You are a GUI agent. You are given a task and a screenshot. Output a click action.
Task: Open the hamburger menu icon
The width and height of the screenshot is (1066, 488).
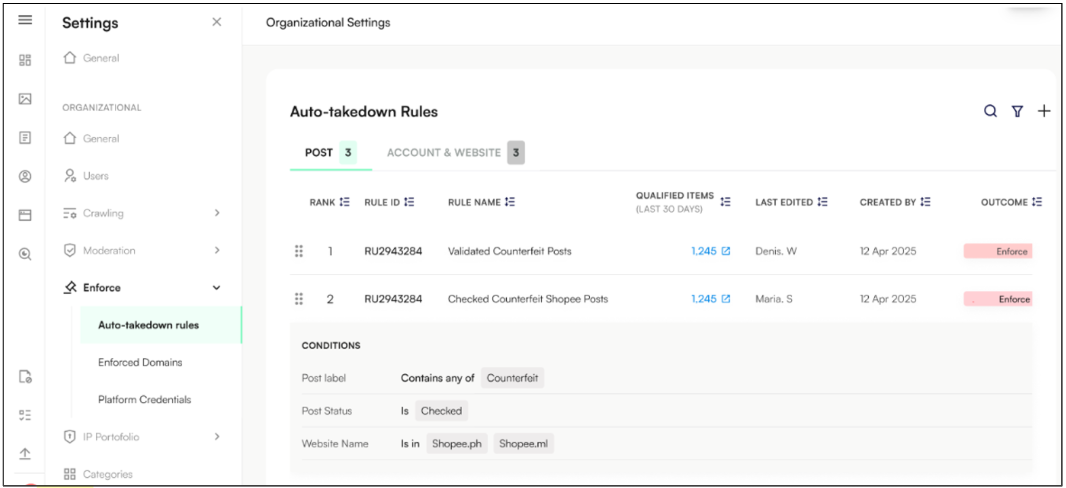[x=25, y=21]
